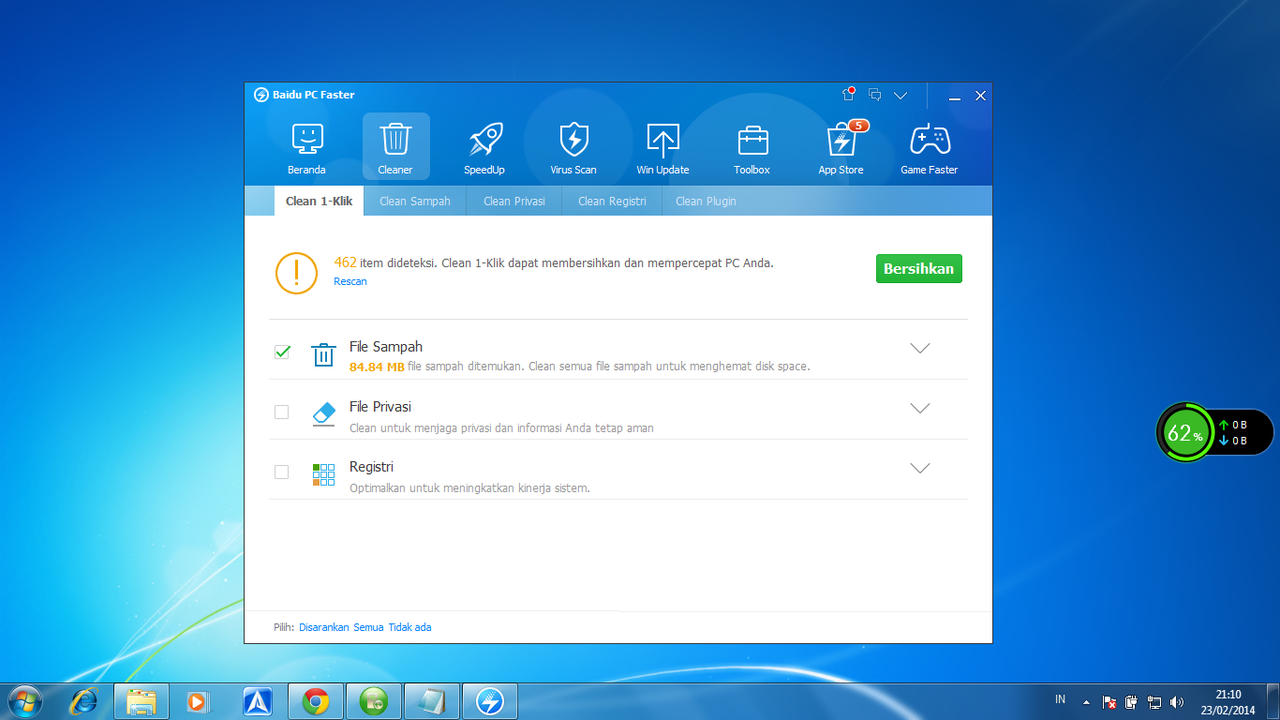The height and width of the screenshot is (720, 1280).
Task: Open the green circular taskbar app icon
Action: [x=374, y=702]
